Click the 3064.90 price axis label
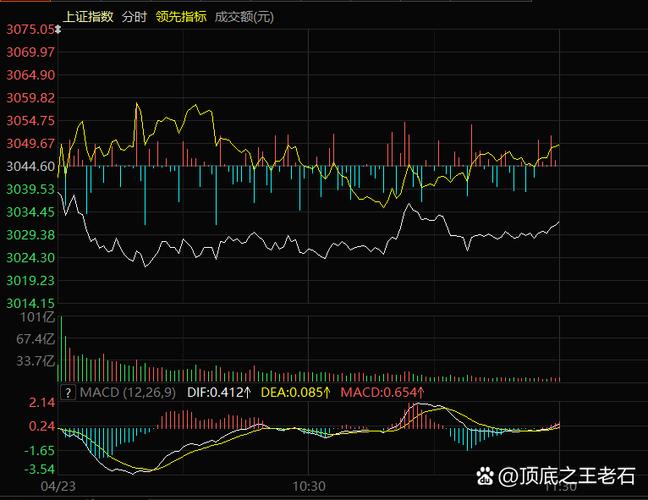 (30, 75)
